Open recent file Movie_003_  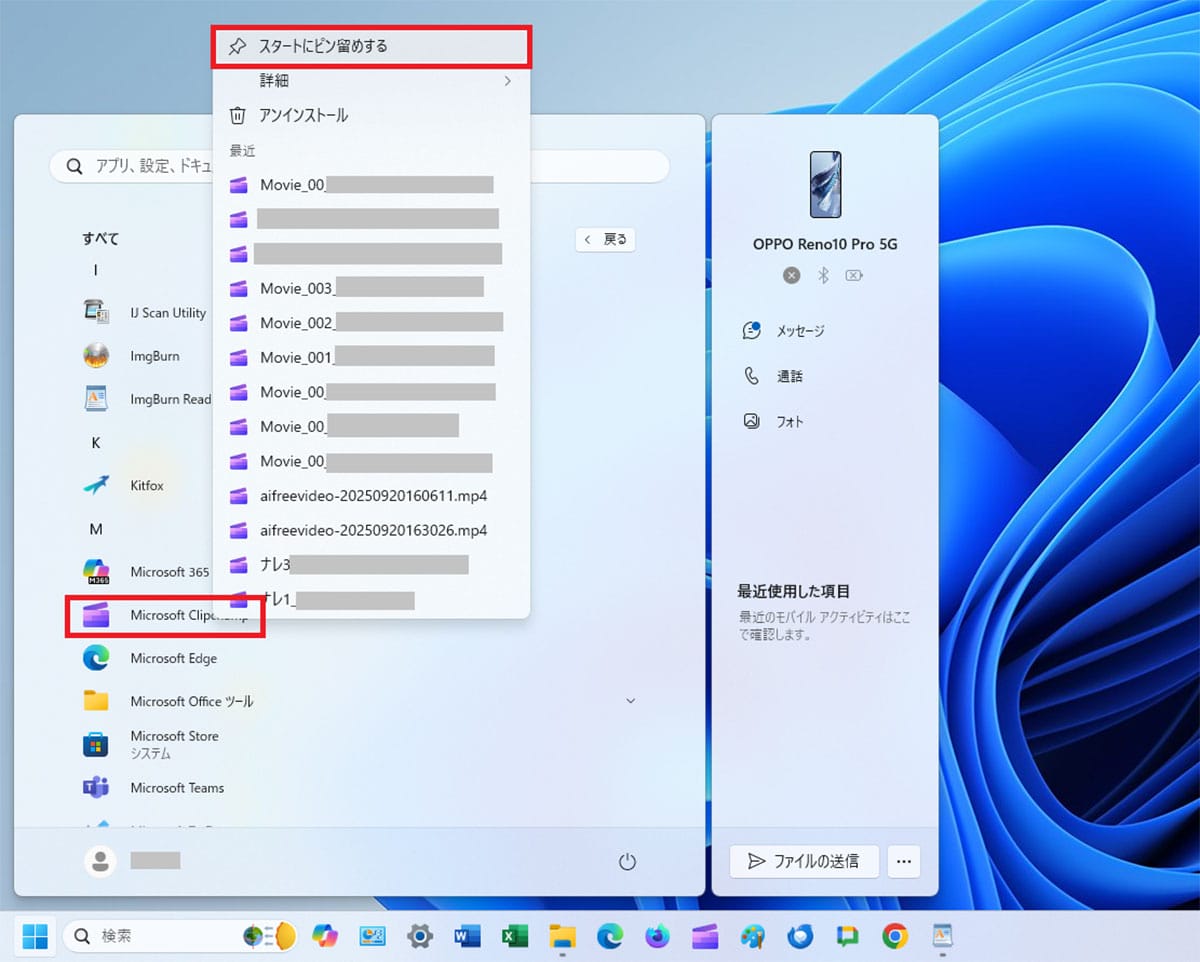pos(371,288)
